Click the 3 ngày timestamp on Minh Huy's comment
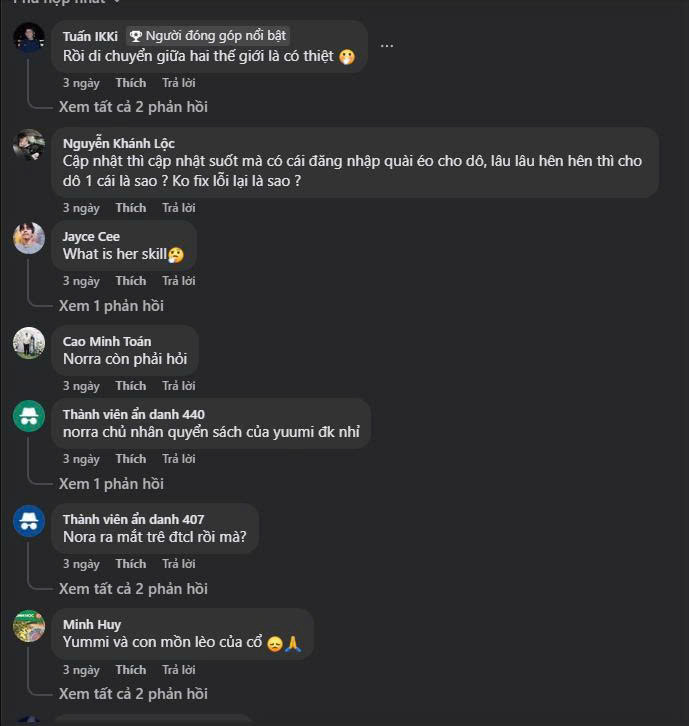The image size is (689, 726). click(81, 670)
